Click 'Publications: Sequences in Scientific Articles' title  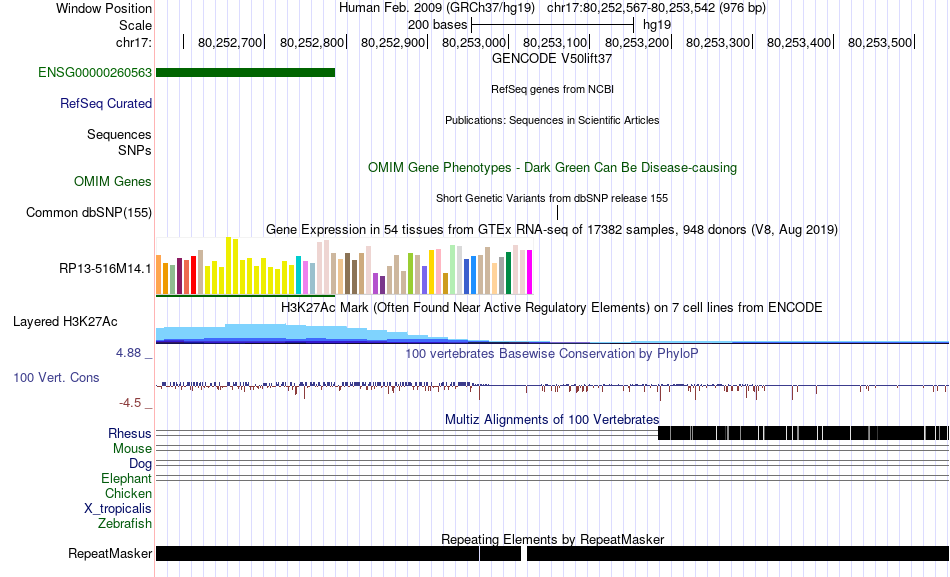552,120
